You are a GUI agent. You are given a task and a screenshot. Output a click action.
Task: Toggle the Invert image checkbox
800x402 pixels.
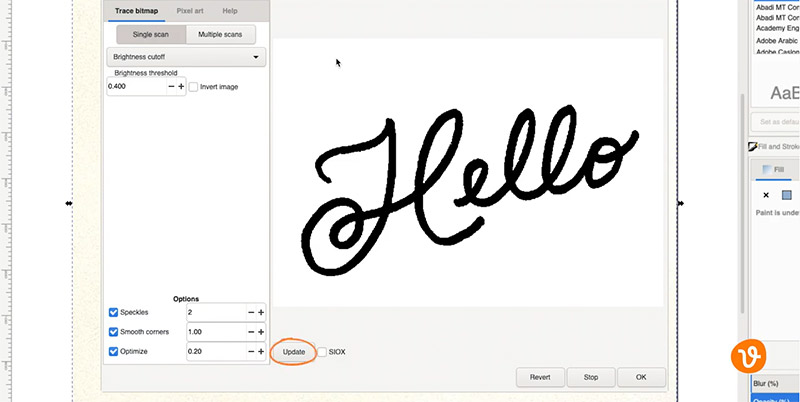[193, 87]
